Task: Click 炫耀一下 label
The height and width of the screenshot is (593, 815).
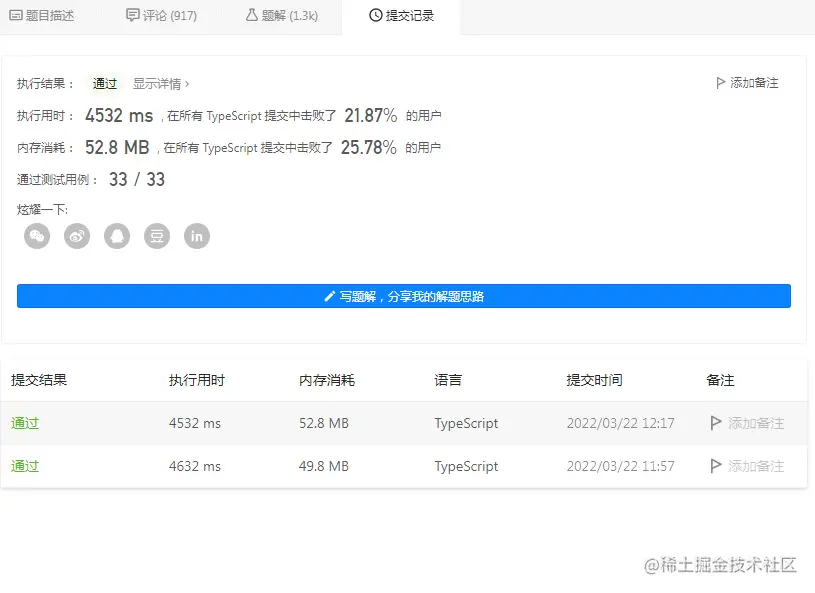Action: point(42,209)
